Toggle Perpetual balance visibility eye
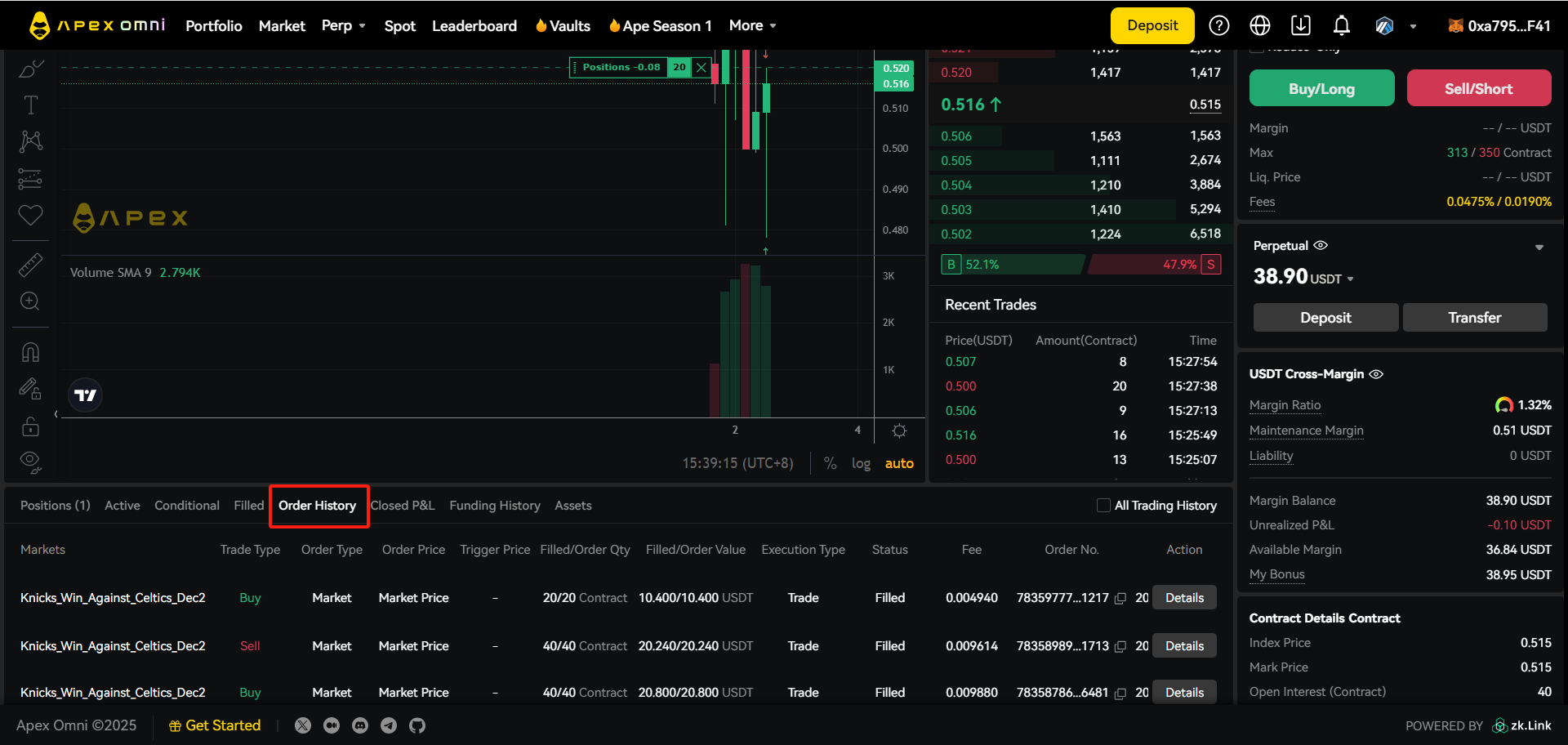Image resolution: width=1568 pixels, height=745 pixels. [1321, 245]
